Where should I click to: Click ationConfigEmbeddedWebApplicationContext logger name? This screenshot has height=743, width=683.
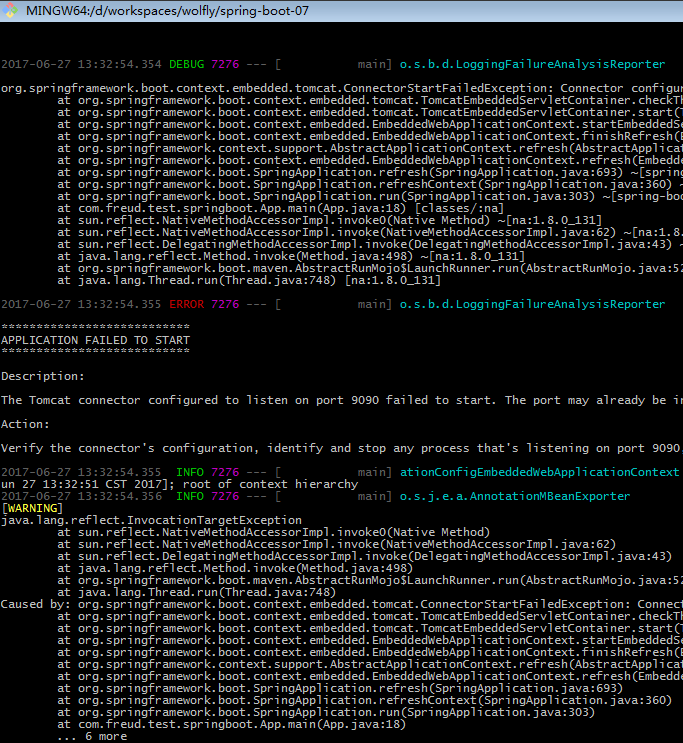pos(539,472)
